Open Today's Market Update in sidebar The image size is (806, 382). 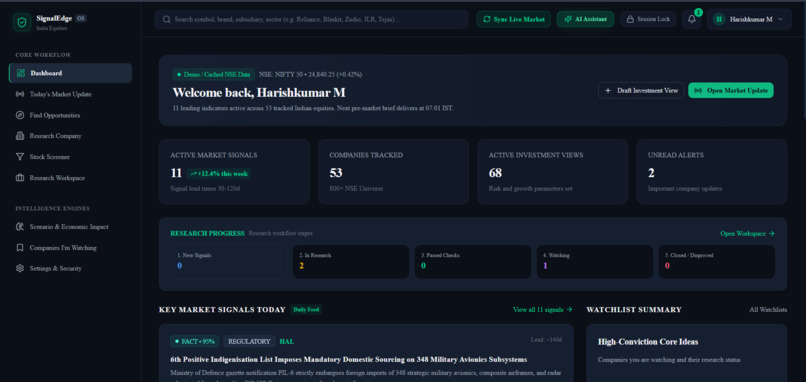pos(70,94)
